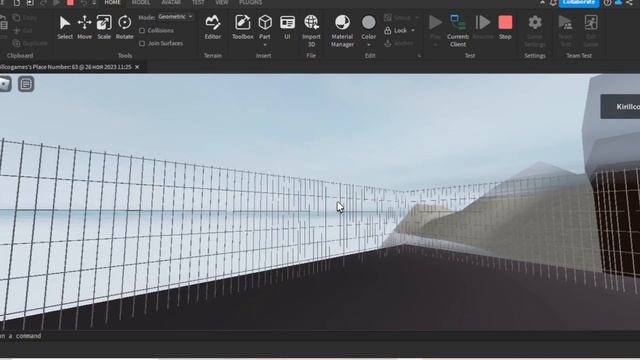Collapse the ribbon with the up chevron
The image size is (640, 360).
[x=542, y=2]
